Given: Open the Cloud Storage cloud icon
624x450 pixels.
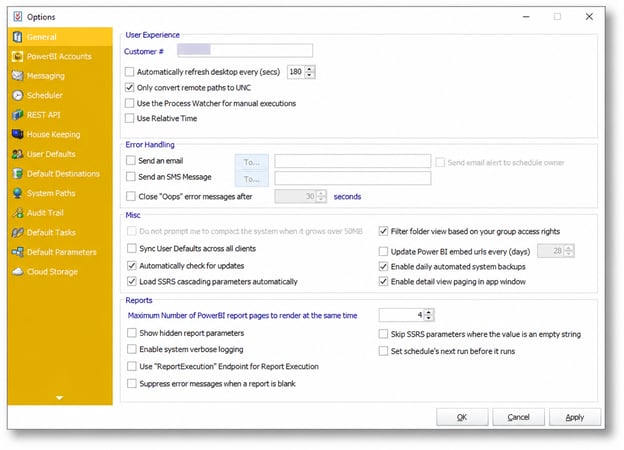Looking at the screenshot, I should point(17,272).
